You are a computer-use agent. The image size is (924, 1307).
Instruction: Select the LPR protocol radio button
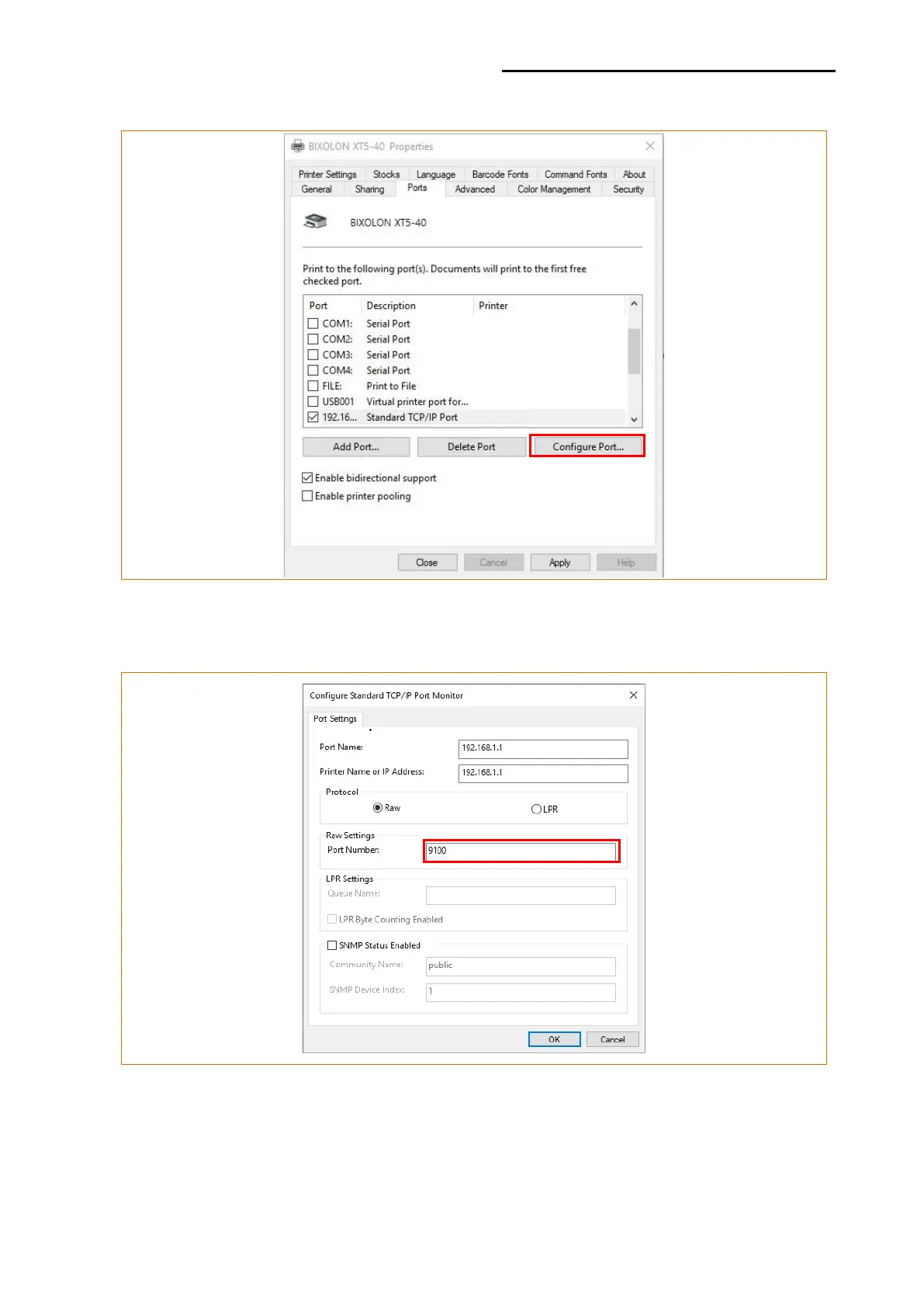(536, 809)
